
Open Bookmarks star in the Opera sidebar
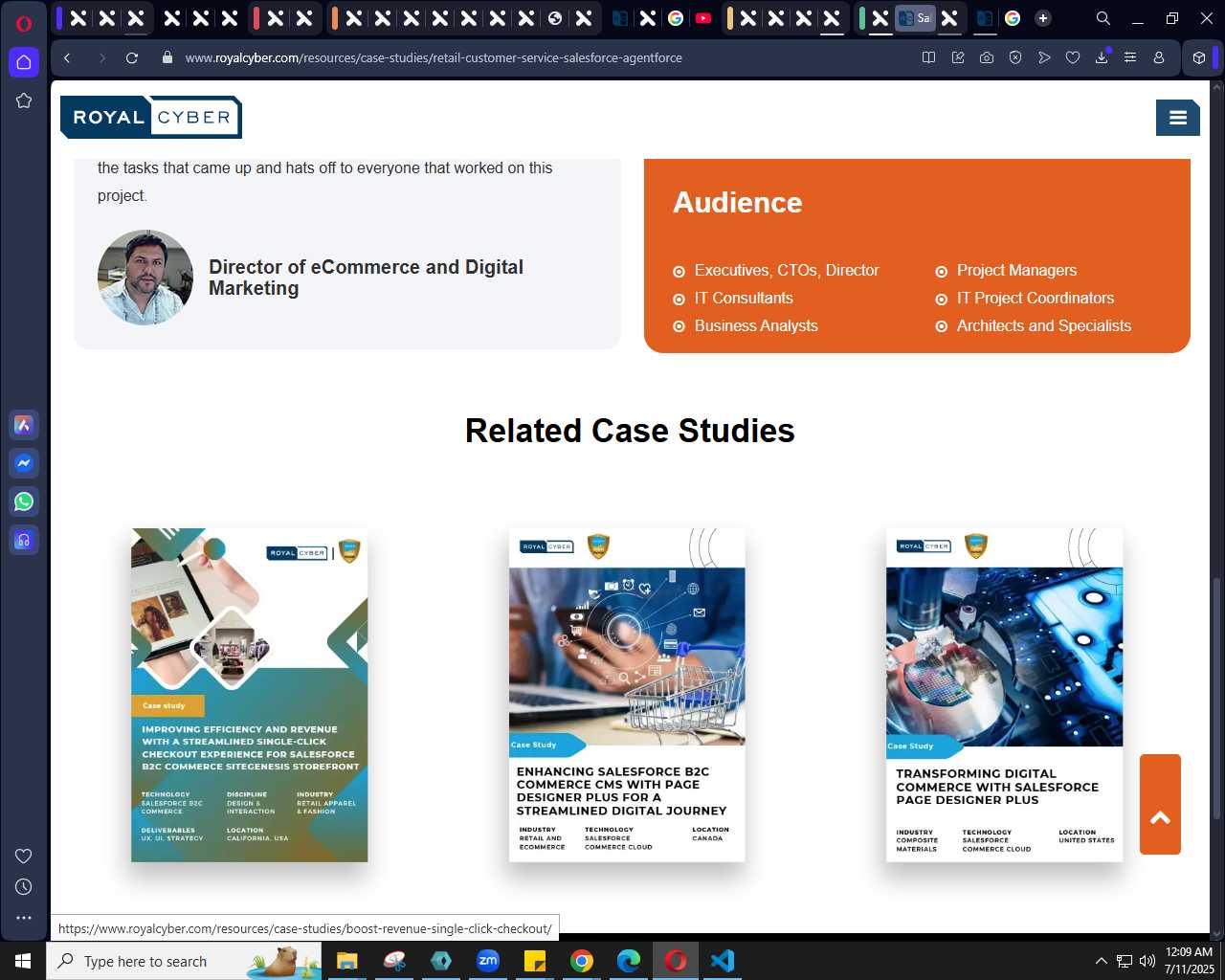(24, 100)
